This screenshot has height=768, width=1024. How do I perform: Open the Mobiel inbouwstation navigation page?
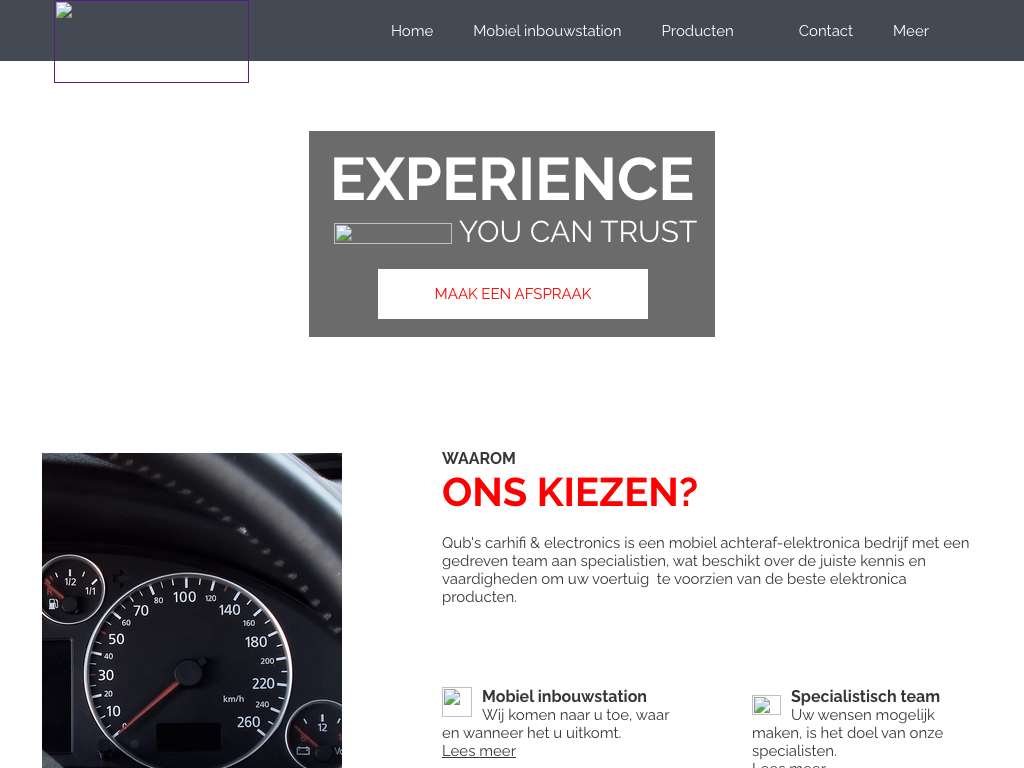(547, 31)
